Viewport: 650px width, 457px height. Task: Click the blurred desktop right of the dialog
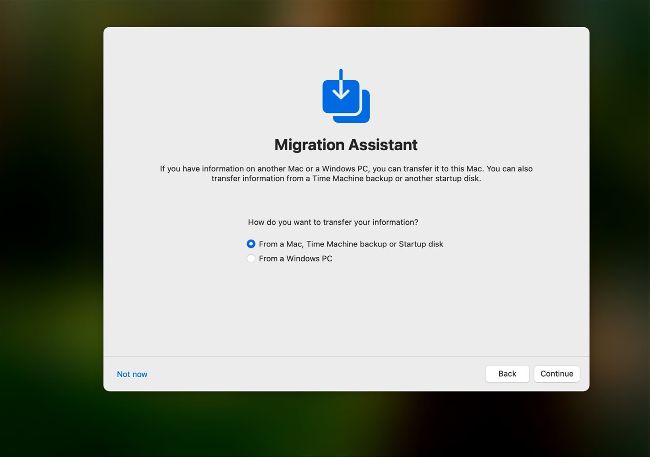(x=620, y=220)
